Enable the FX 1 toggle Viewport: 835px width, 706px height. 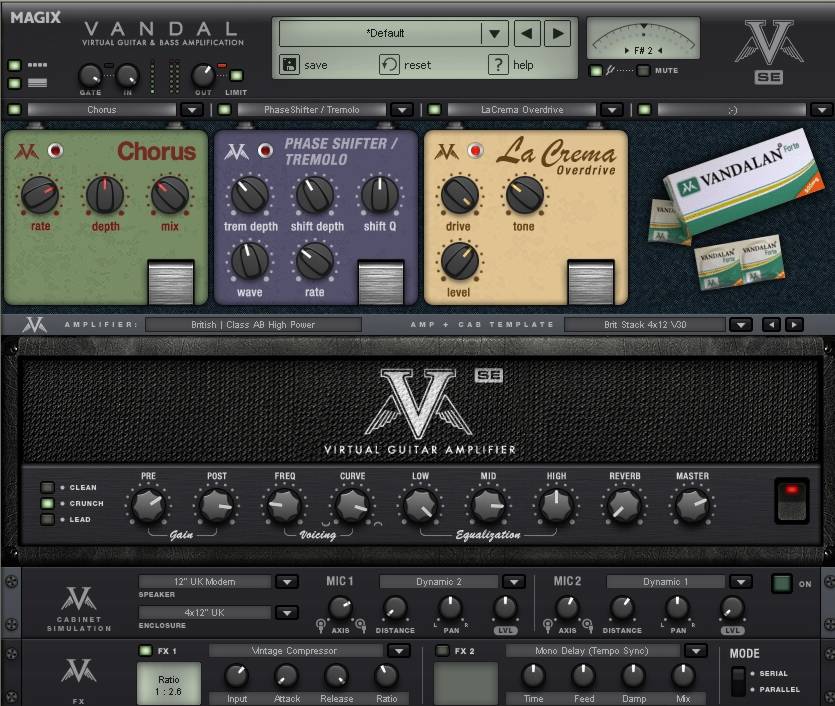145,651
